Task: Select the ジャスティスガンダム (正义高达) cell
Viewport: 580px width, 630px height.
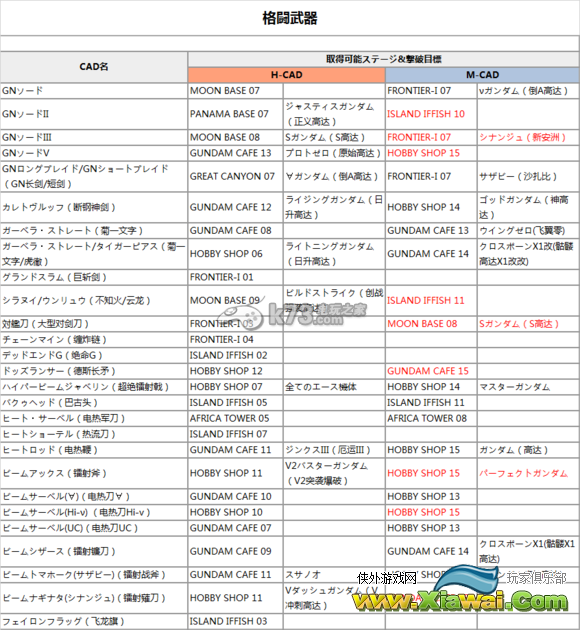Action: point(334,114)
